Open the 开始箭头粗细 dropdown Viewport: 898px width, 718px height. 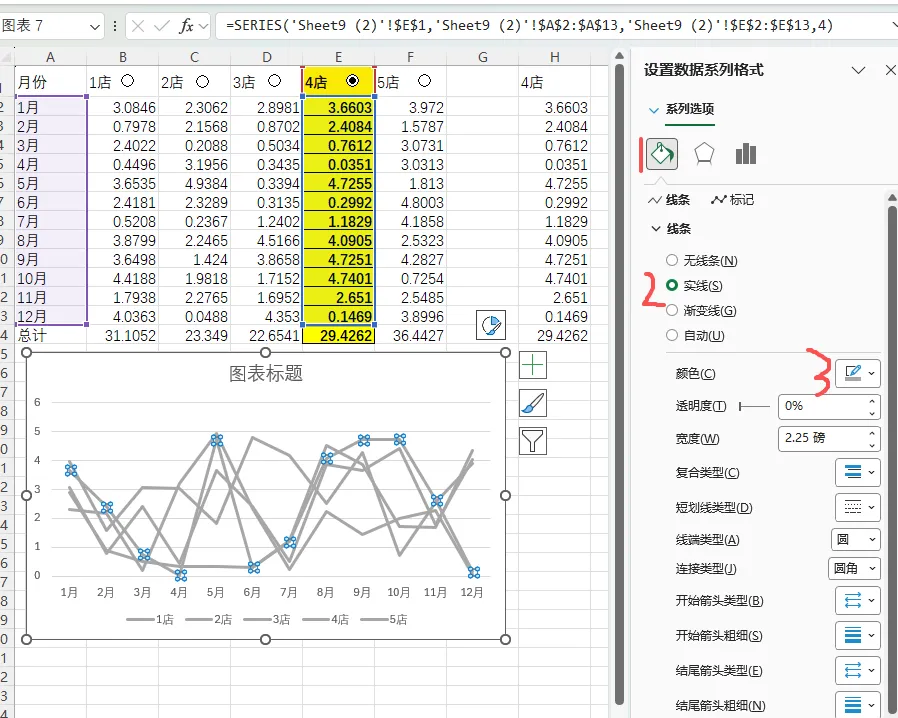click(857, 636)
